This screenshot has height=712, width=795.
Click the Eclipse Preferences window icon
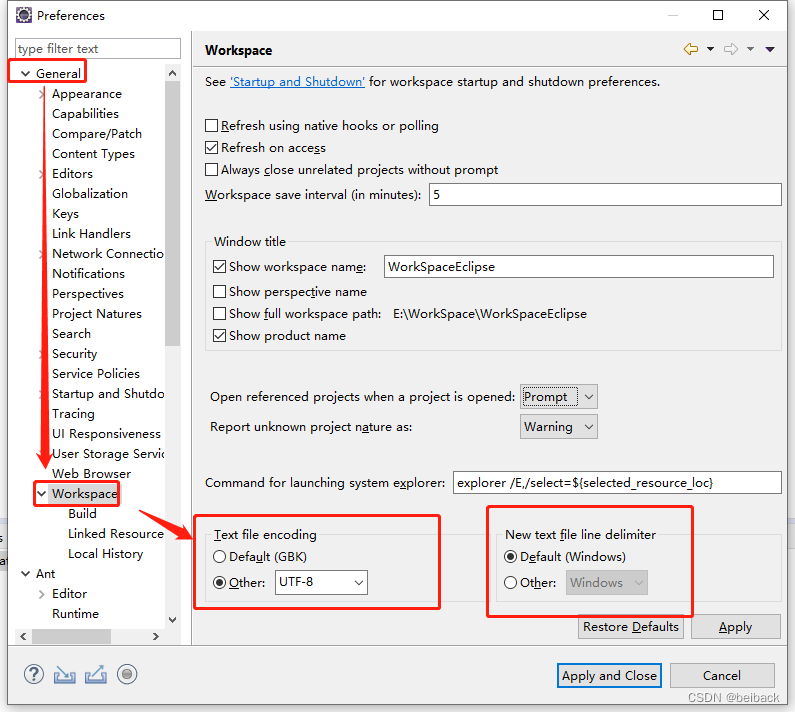coord(23,15)
